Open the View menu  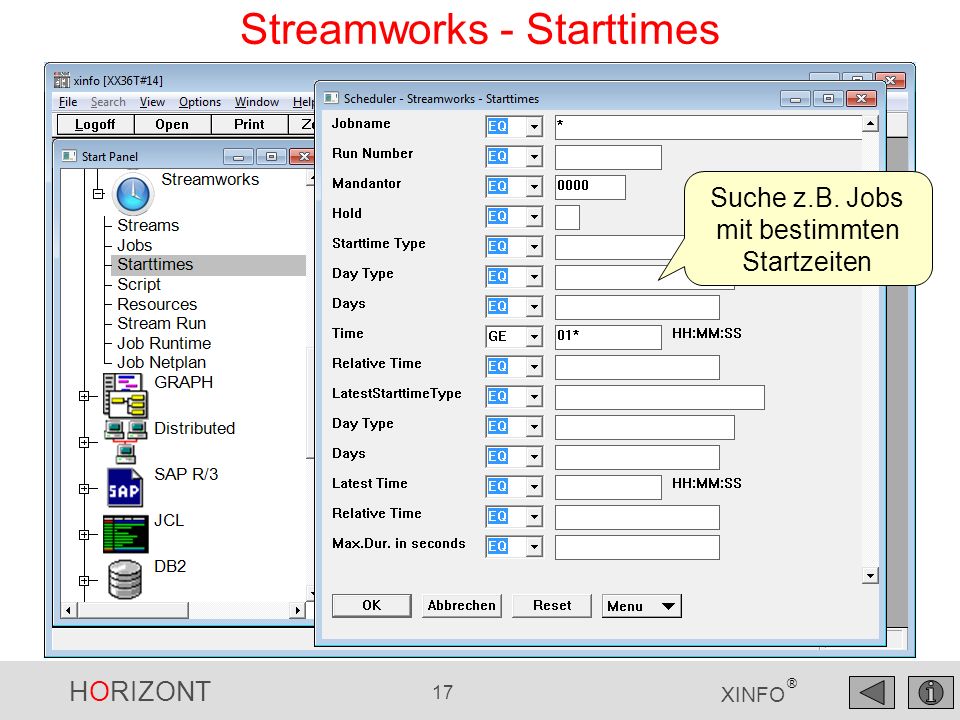coord(152,102)
